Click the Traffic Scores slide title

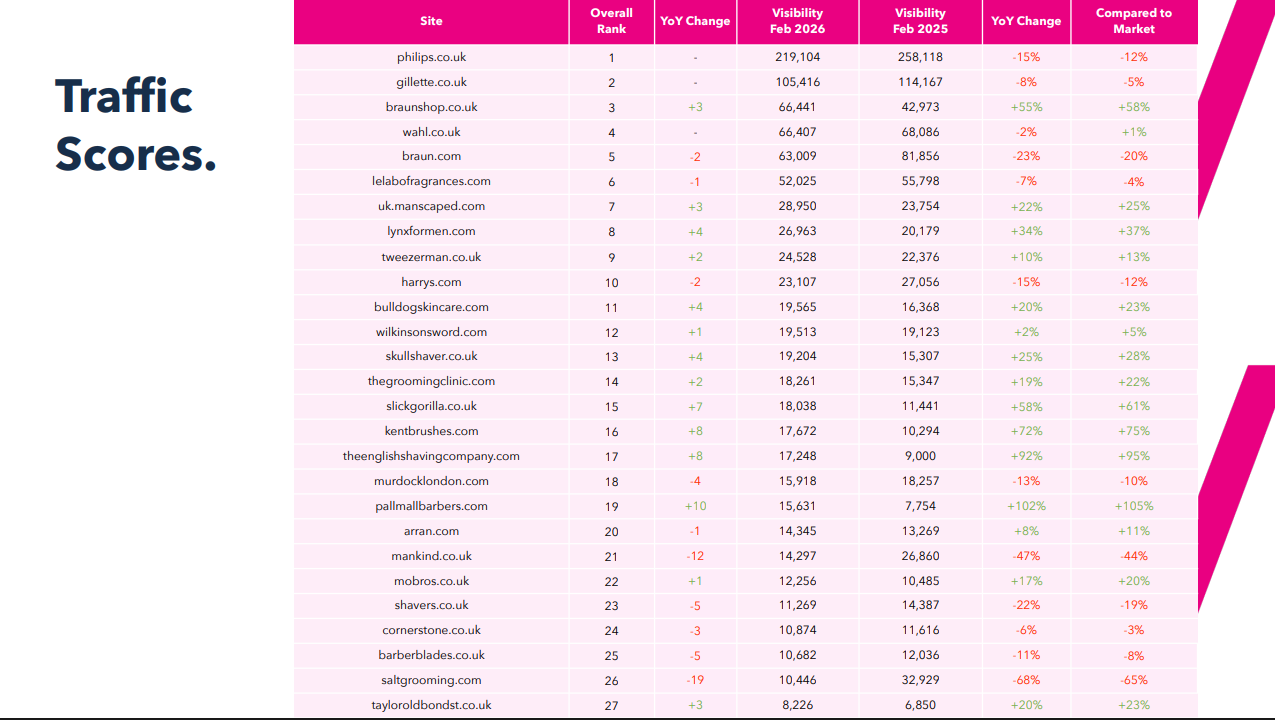click(135, 125)
